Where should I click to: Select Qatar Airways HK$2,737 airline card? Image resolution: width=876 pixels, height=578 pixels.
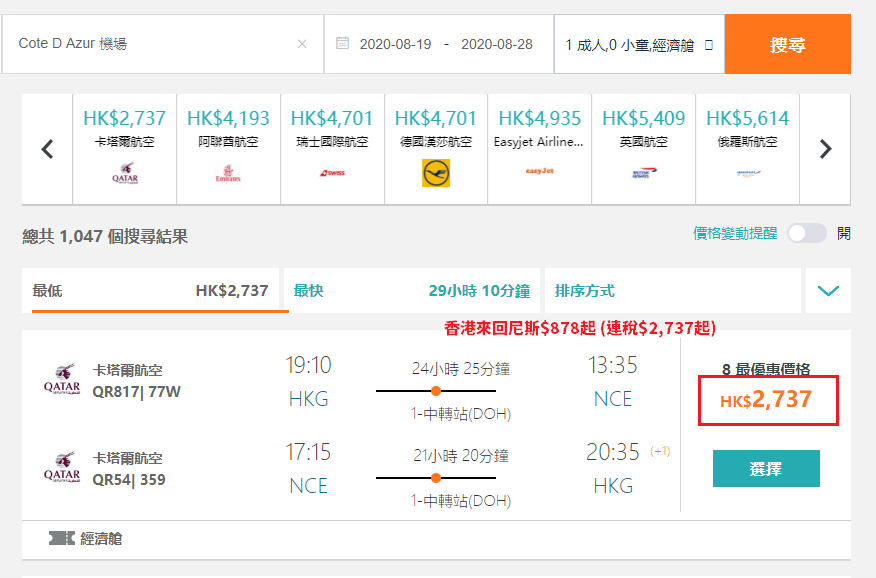[125, 149]
